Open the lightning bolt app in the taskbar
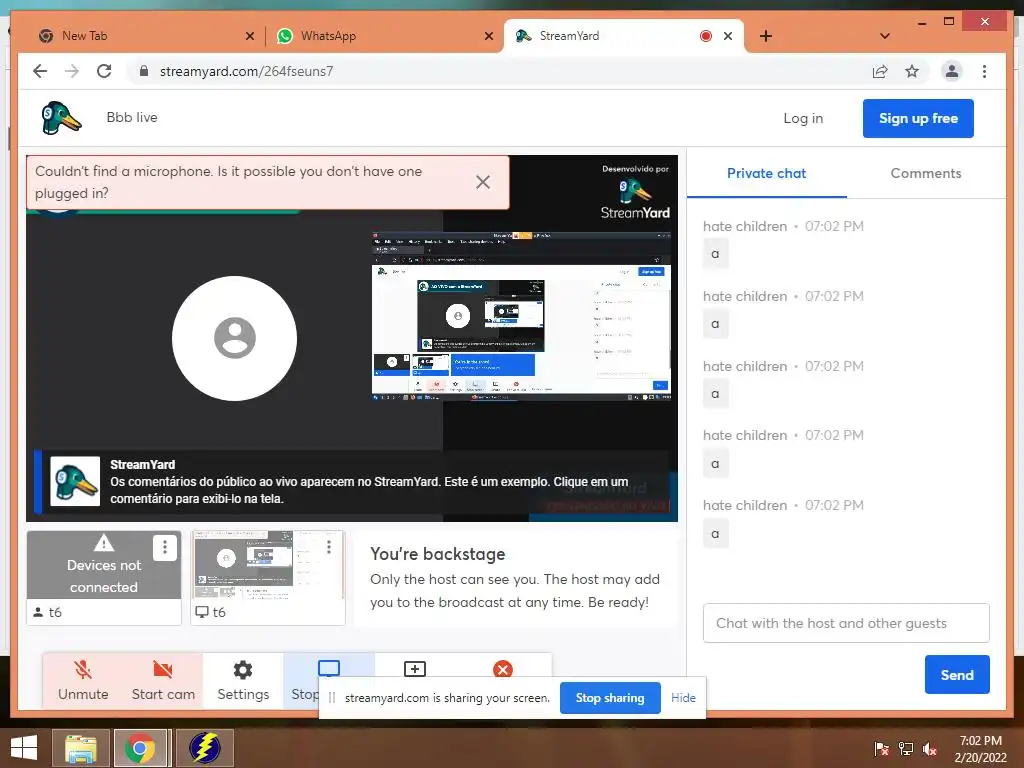 [x=204, y=748]
